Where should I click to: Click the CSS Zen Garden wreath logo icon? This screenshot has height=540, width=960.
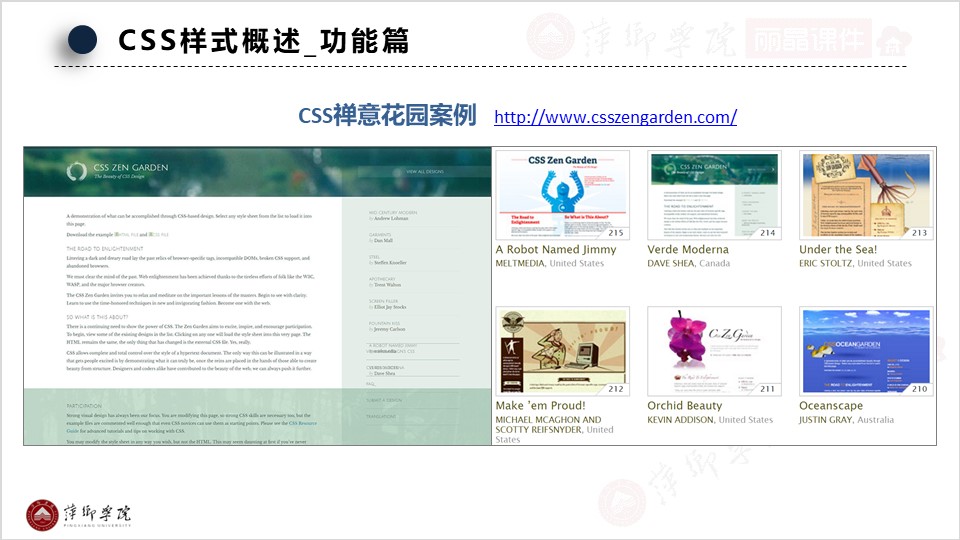77,171
